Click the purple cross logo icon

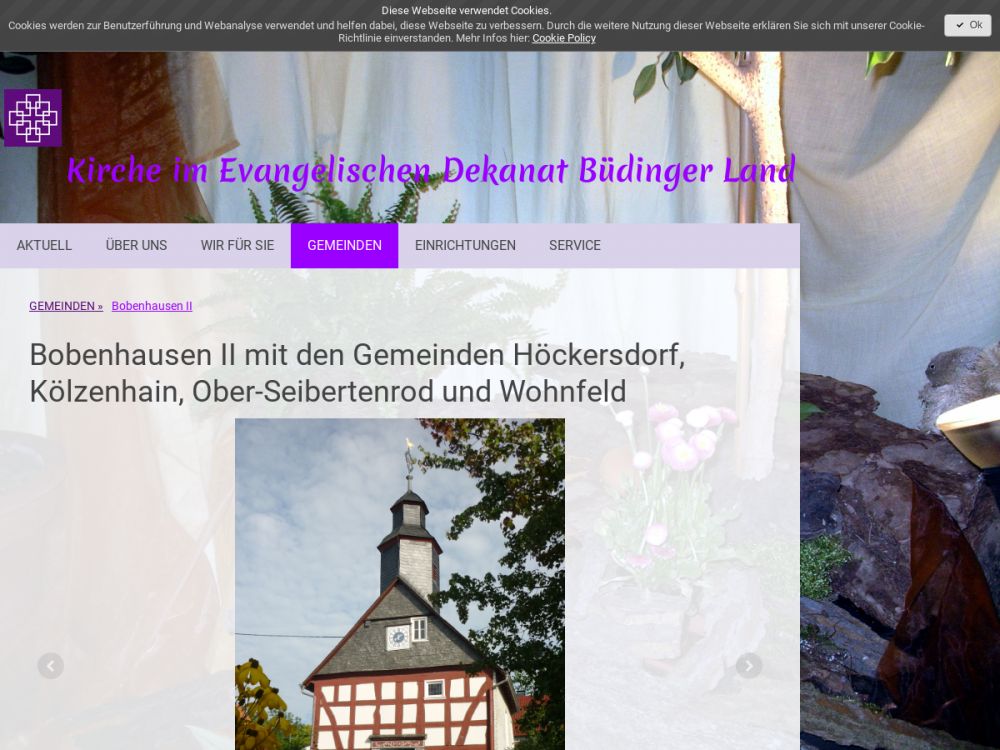(33, 118)
